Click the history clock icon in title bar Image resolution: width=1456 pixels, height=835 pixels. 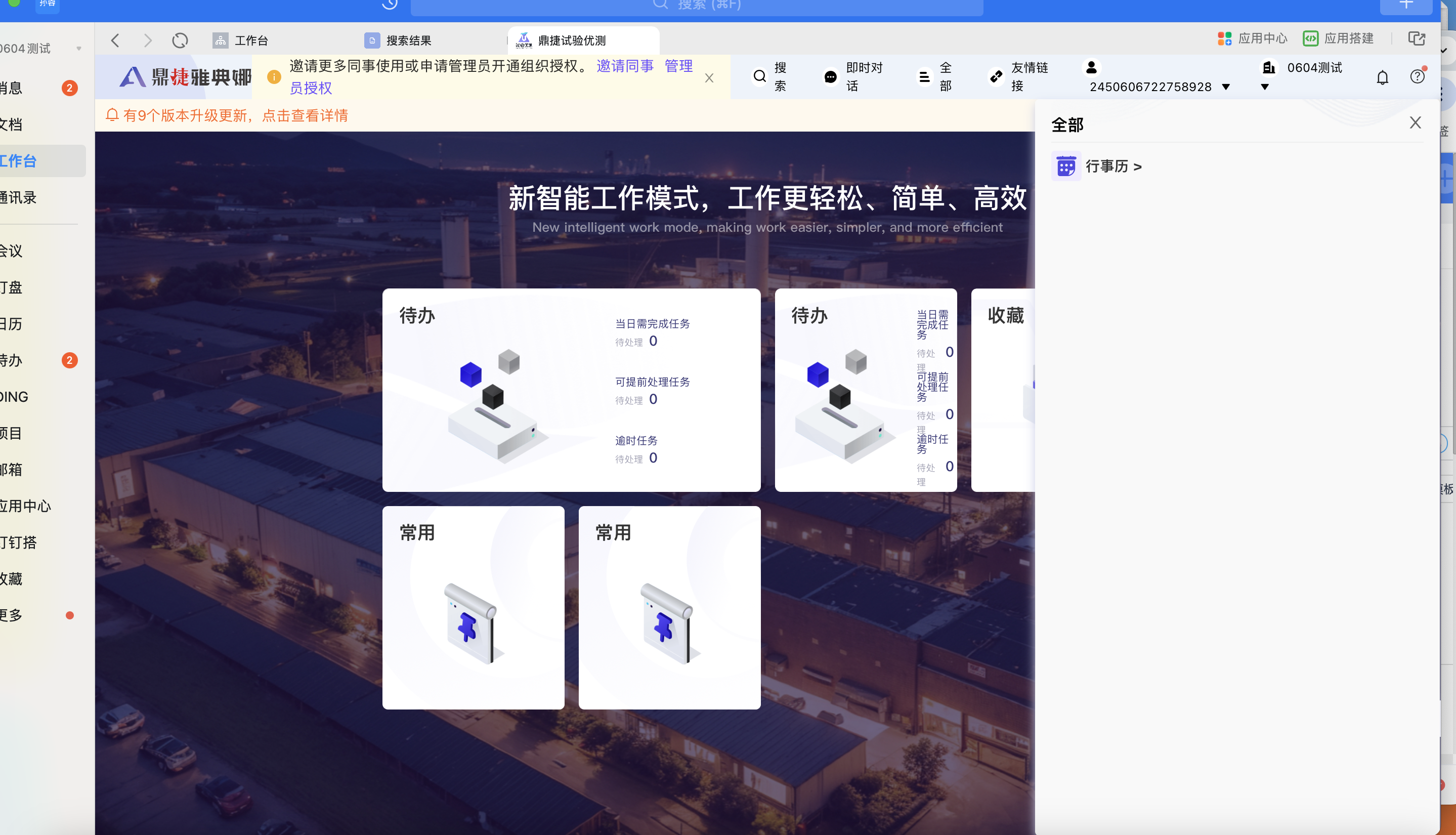coord(389,4)
